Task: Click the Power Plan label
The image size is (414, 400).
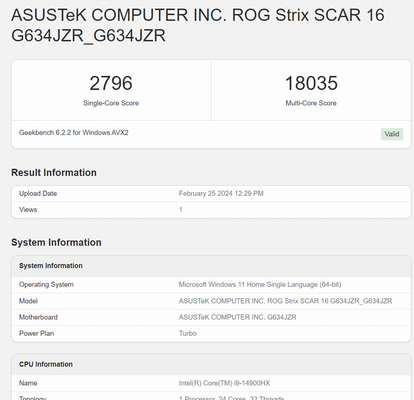Action: [36, 333]
